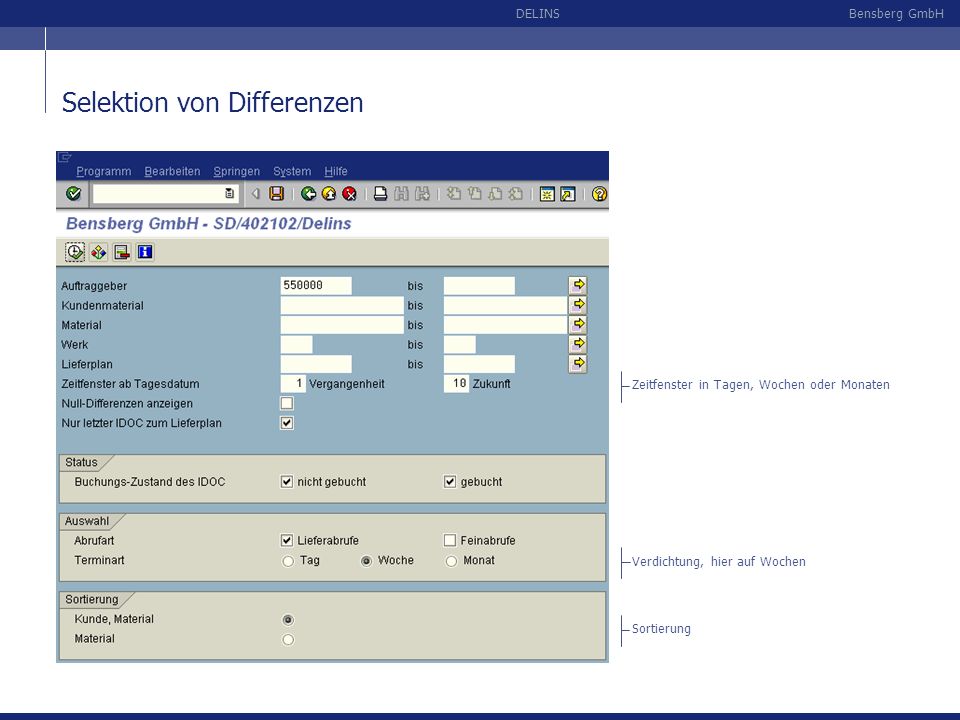Click the Kundenmaterial lower limit field

coord(342,305)
